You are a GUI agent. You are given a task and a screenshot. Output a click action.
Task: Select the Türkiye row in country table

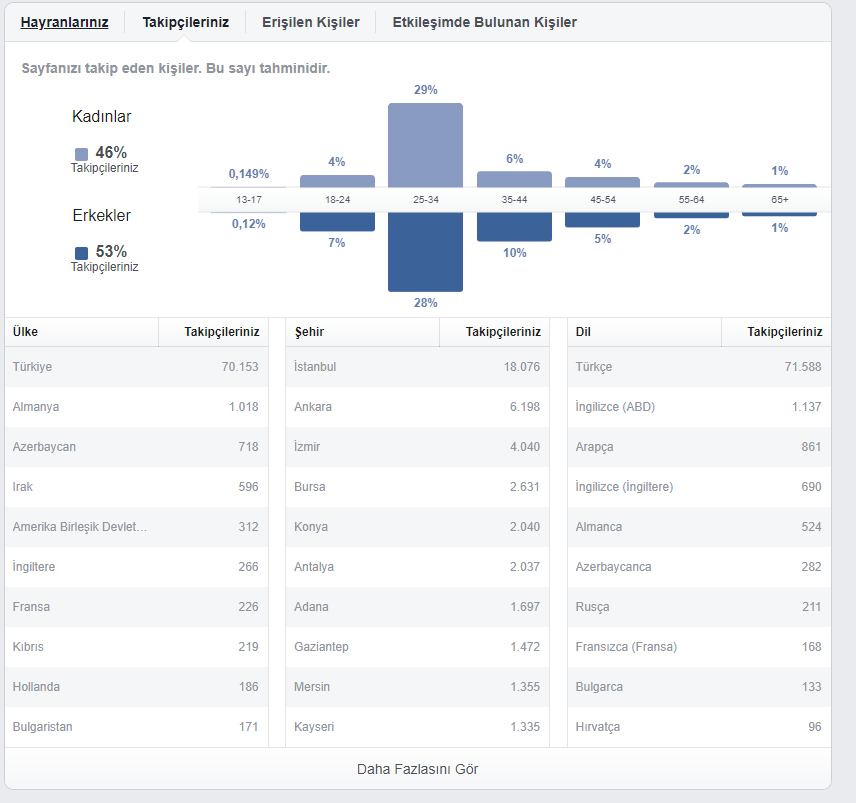point(136,367)
